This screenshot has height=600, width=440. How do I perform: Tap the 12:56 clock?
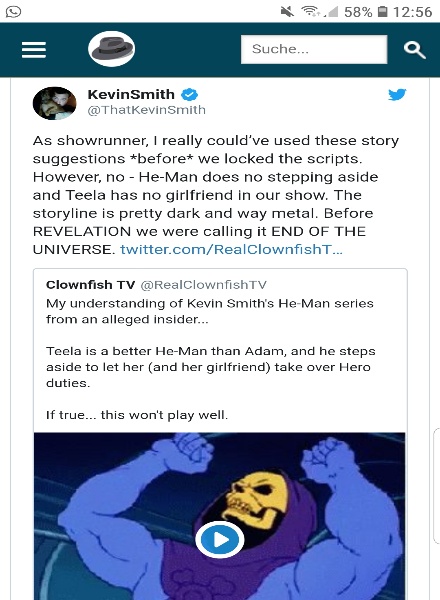pos(412,12)
